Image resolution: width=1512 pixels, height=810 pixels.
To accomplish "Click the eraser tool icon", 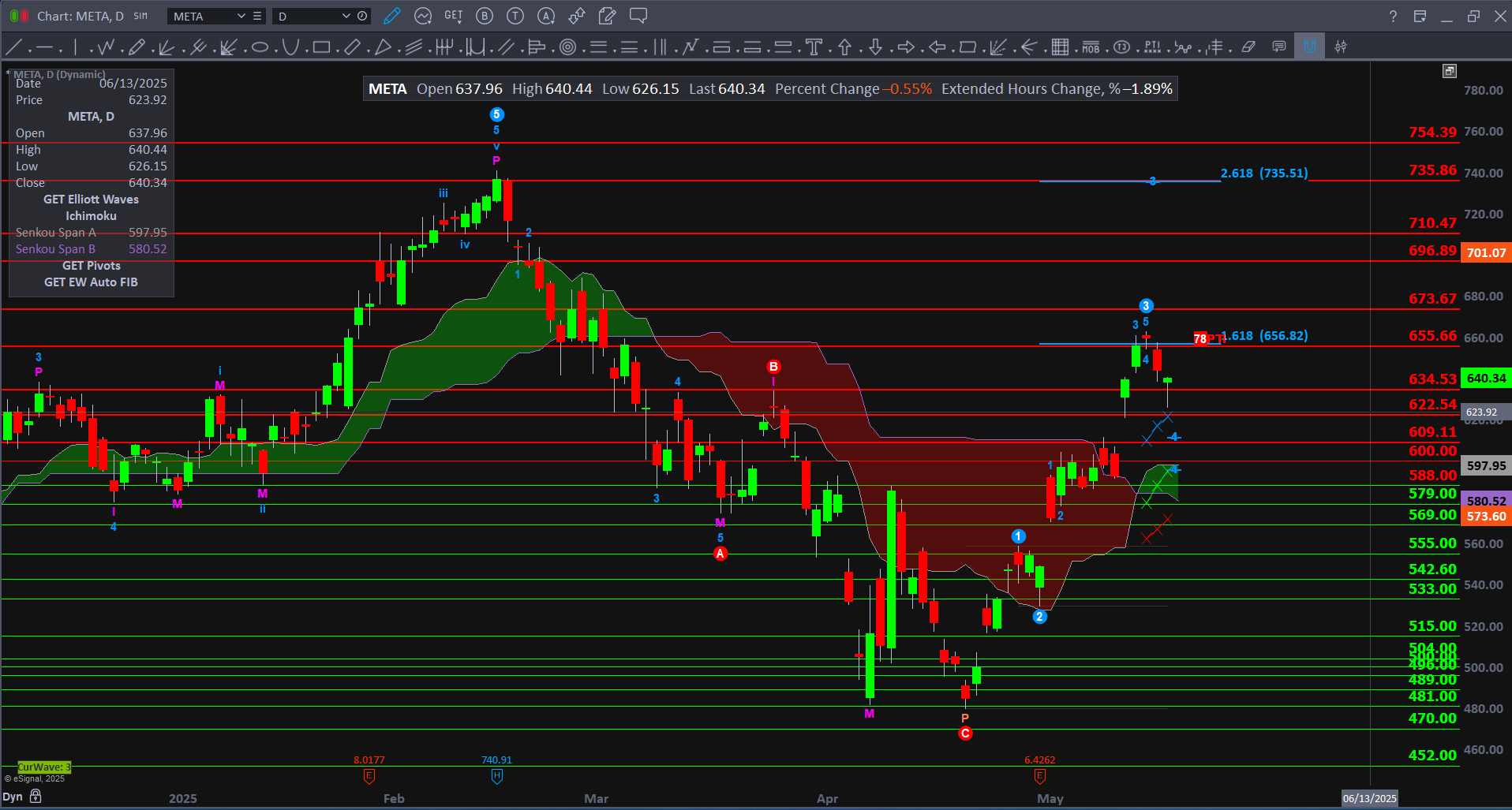I will click(1248, 47).
